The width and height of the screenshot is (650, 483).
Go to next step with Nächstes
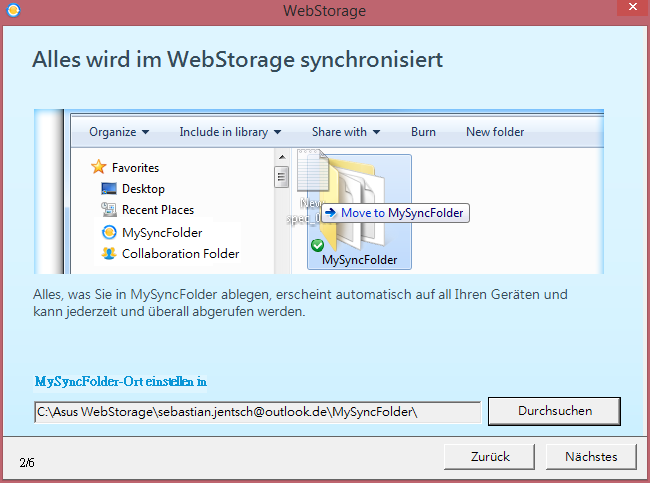591,456
